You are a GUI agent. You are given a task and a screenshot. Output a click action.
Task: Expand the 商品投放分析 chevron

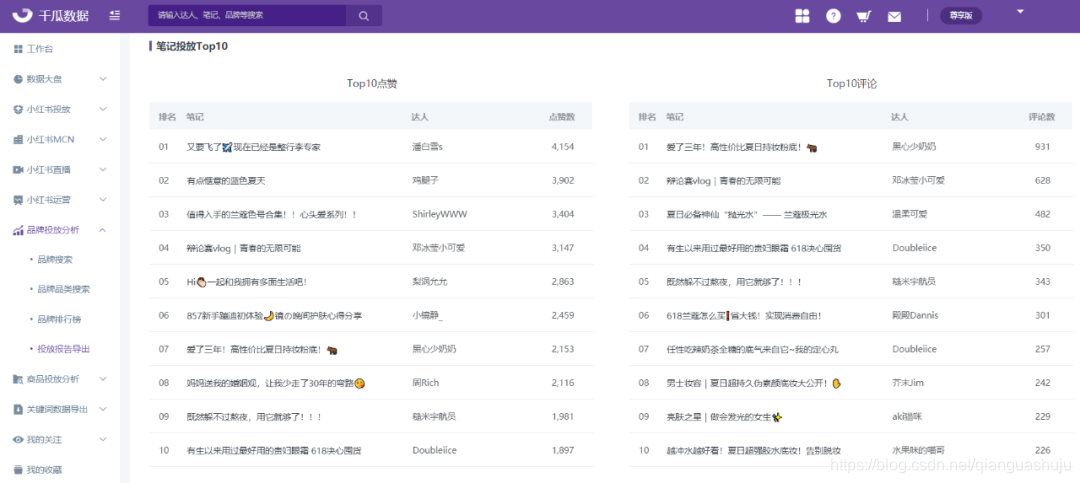pyautogui.click(x=103, y=379)
